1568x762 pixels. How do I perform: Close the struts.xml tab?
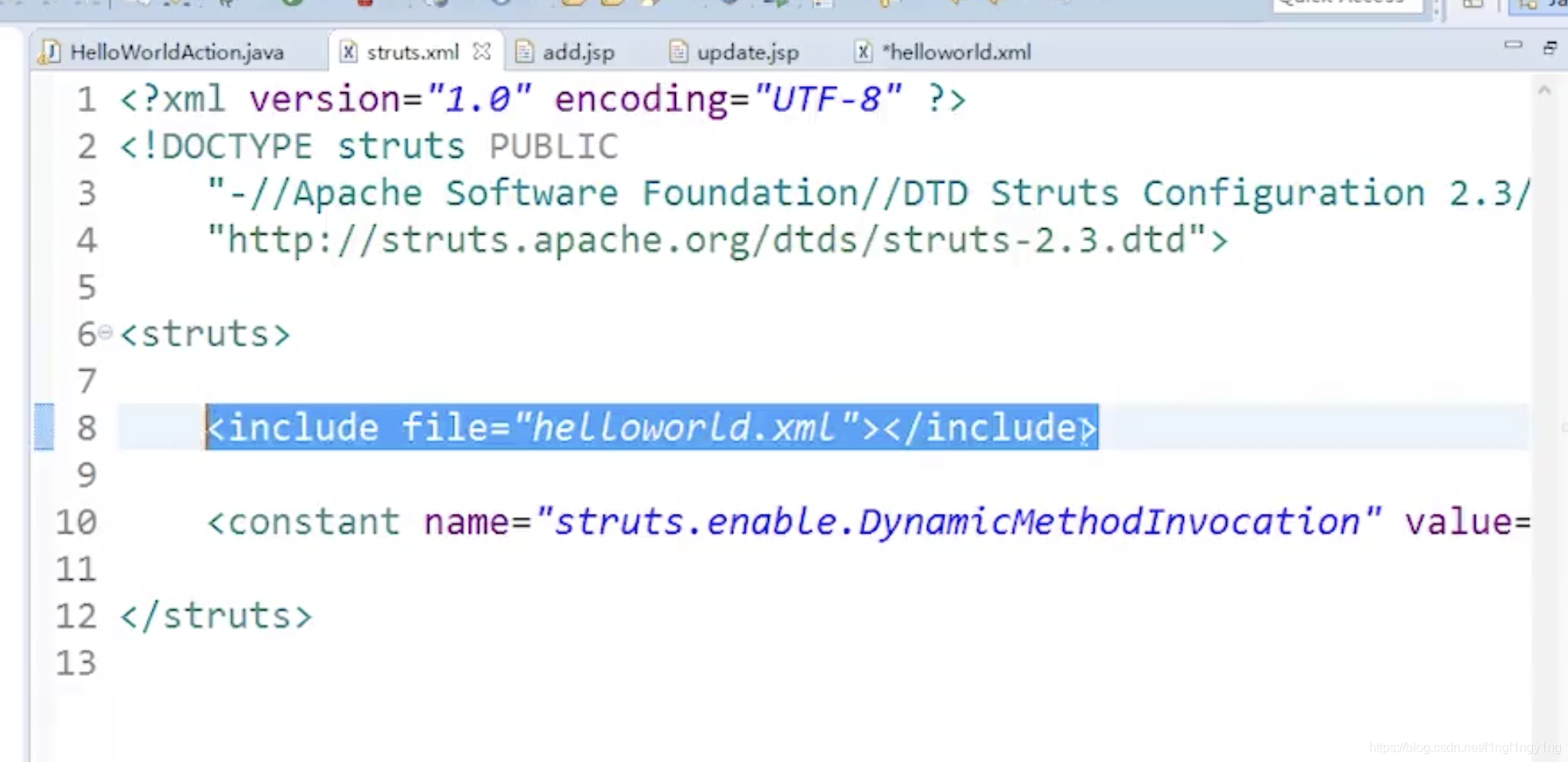[482, 52]
